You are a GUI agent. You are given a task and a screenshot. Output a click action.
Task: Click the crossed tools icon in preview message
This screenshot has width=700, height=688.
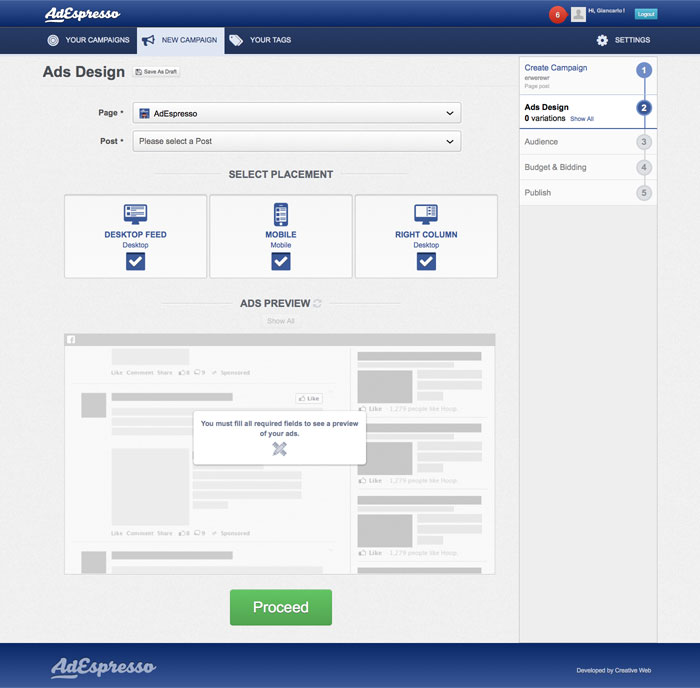(279, 449)
